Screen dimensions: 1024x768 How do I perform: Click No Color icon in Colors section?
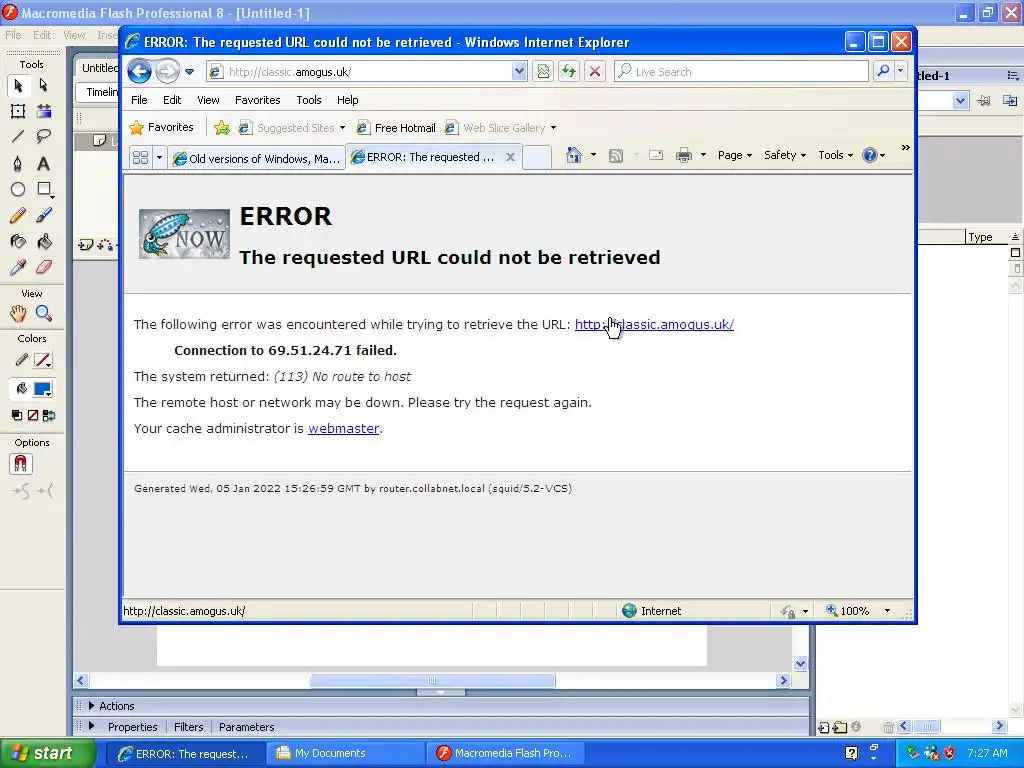click(x=33, y=415)
